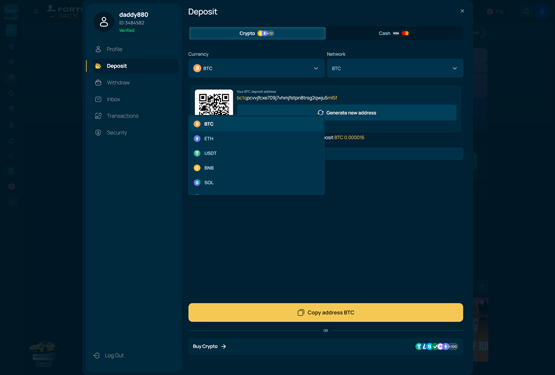The height and width of the screenshot is (375, 555).
Task: Close the Deposit dialog
Action: click(462, 11)
